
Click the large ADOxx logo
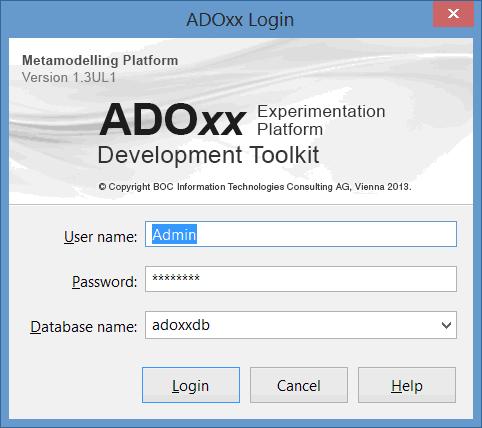click(172, 120)
